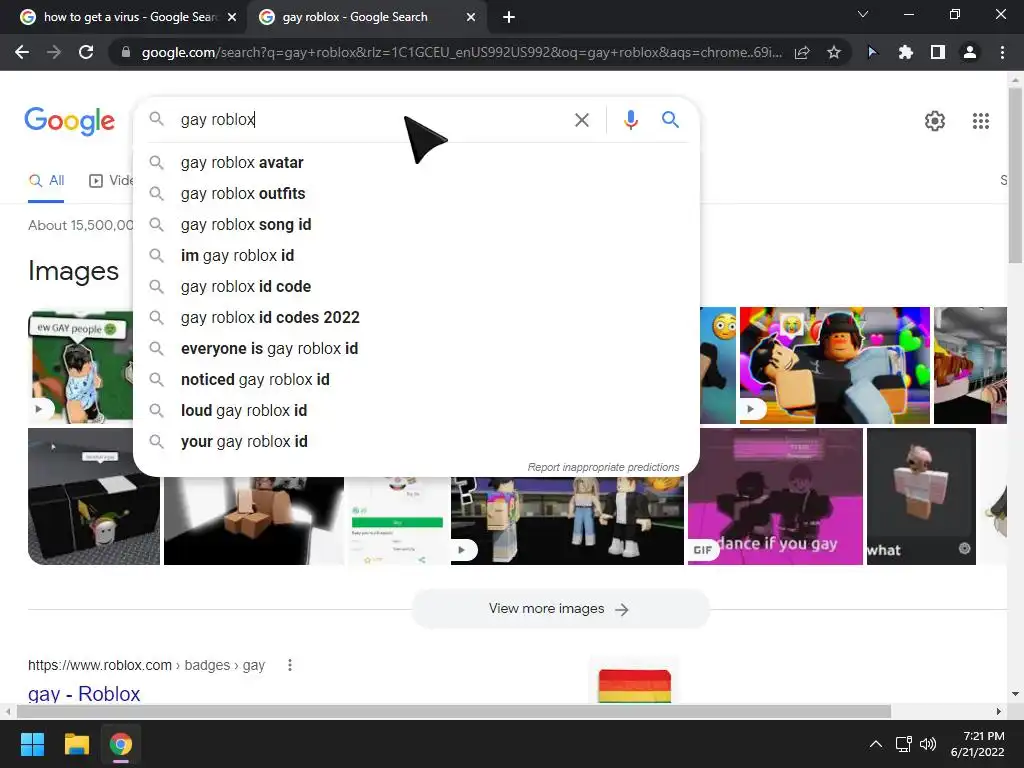Choose suggestion "noticed gay roblox id"

coord(416,379)
